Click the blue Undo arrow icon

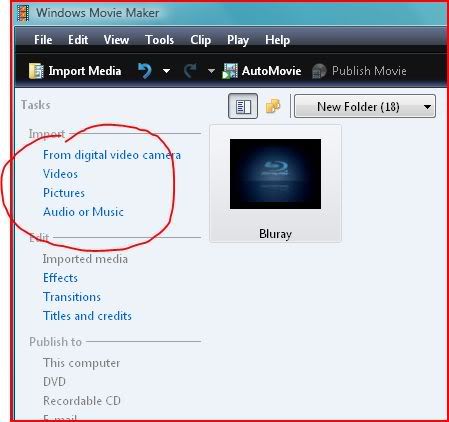tap(145, 71)
